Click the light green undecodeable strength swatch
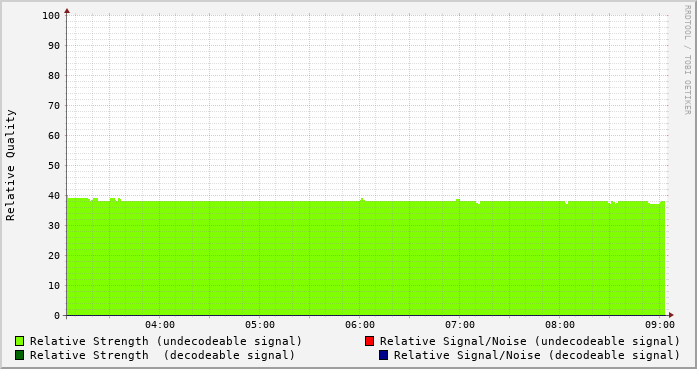The image size is (697, 369). pos(19,341)
